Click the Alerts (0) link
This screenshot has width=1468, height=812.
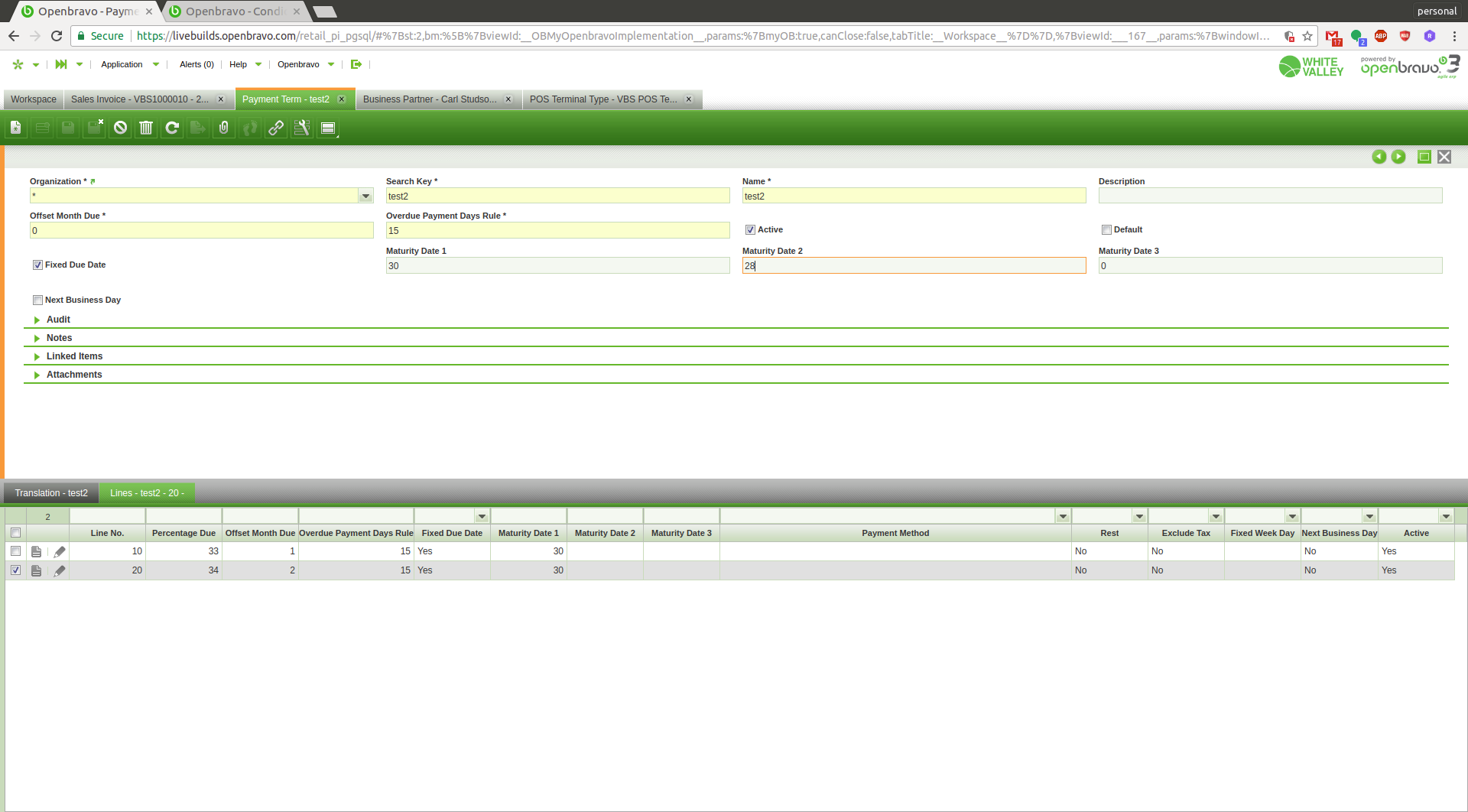click(x=196, y=64)
